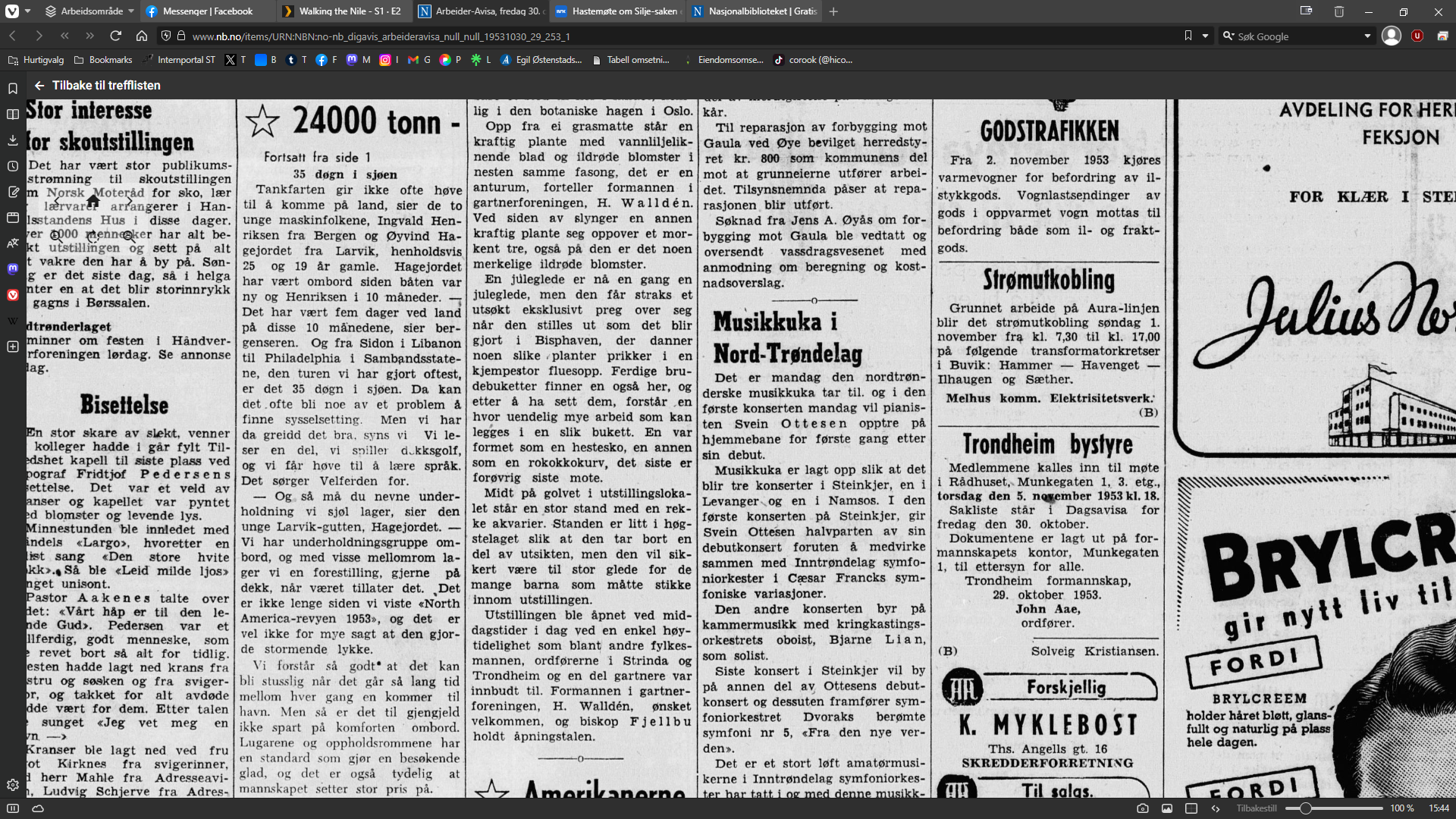Toggle images and animations status icon
The width and height of the screenshot is (1456, 819).
[1167, 808]
